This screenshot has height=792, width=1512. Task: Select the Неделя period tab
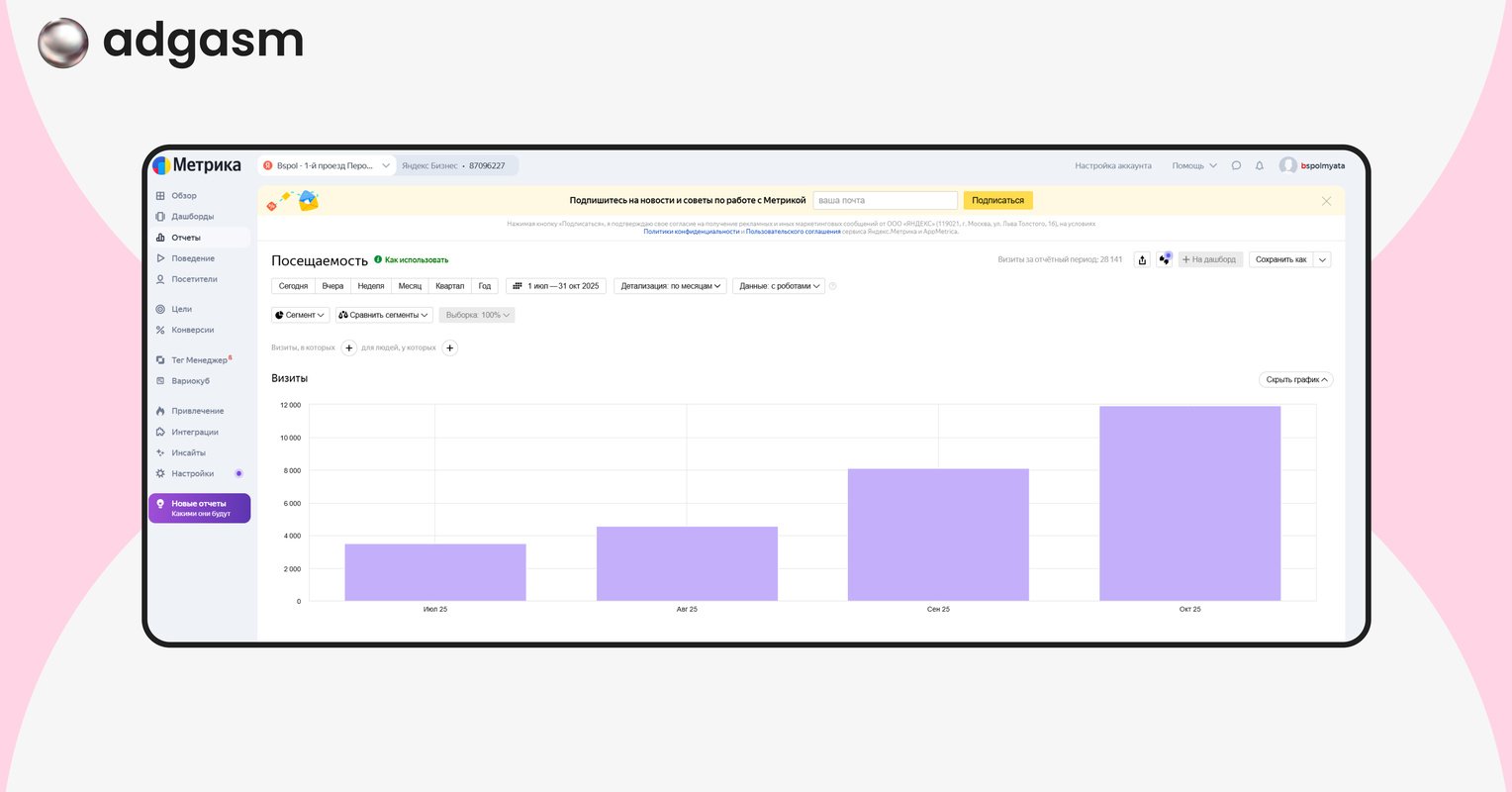tap(371, 286)
